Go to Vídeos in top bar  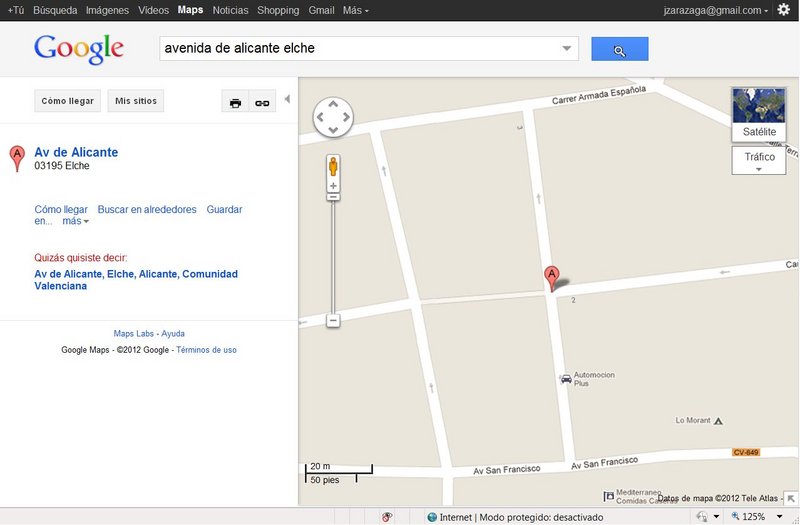[153, 10]
